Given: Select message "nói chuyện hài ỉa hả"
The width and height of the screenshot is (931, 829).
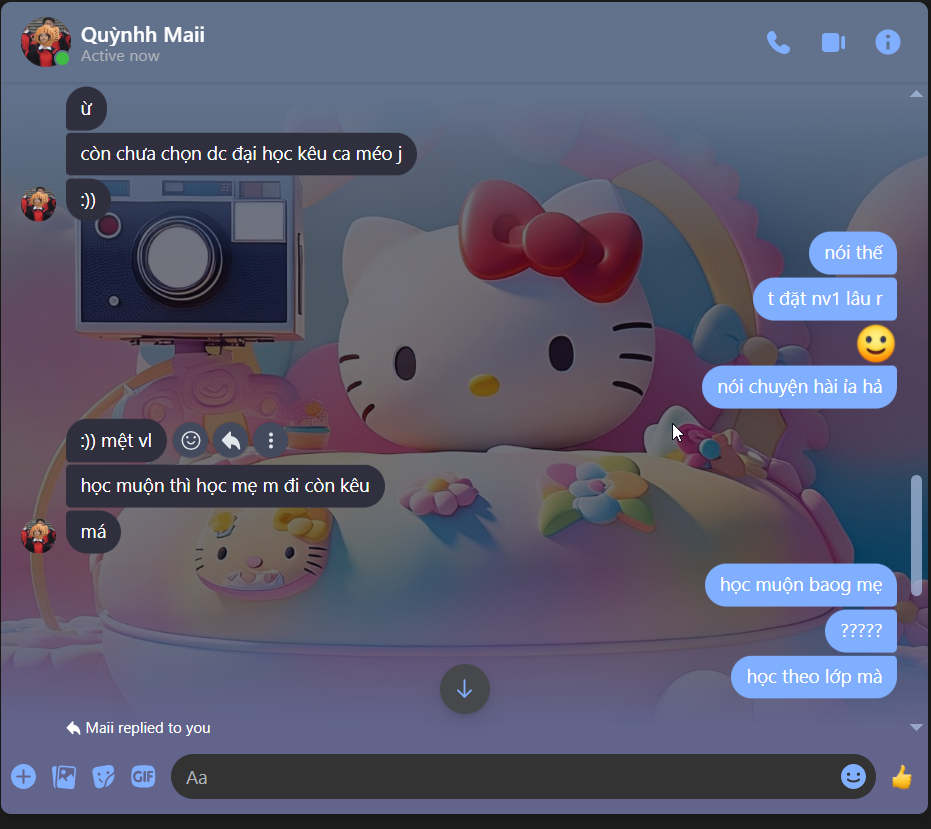Looking at the screenshot, I should 799,387.
